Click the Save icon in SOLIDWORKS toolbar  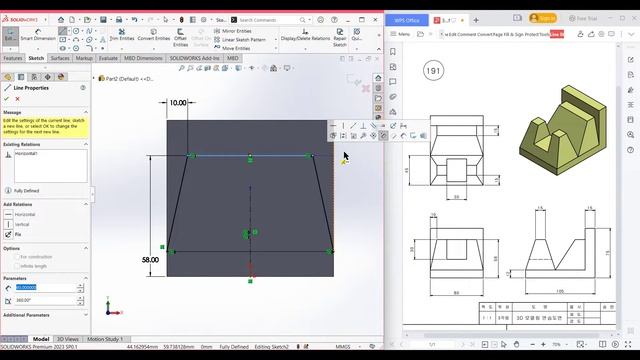coord(103,20)
